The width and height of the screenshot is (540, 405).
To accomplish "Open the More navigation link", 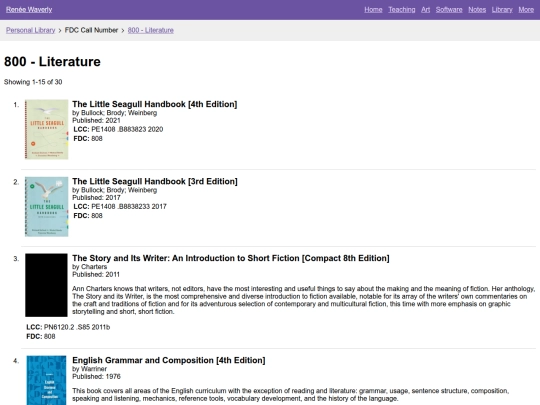I will tap(526, 10).
